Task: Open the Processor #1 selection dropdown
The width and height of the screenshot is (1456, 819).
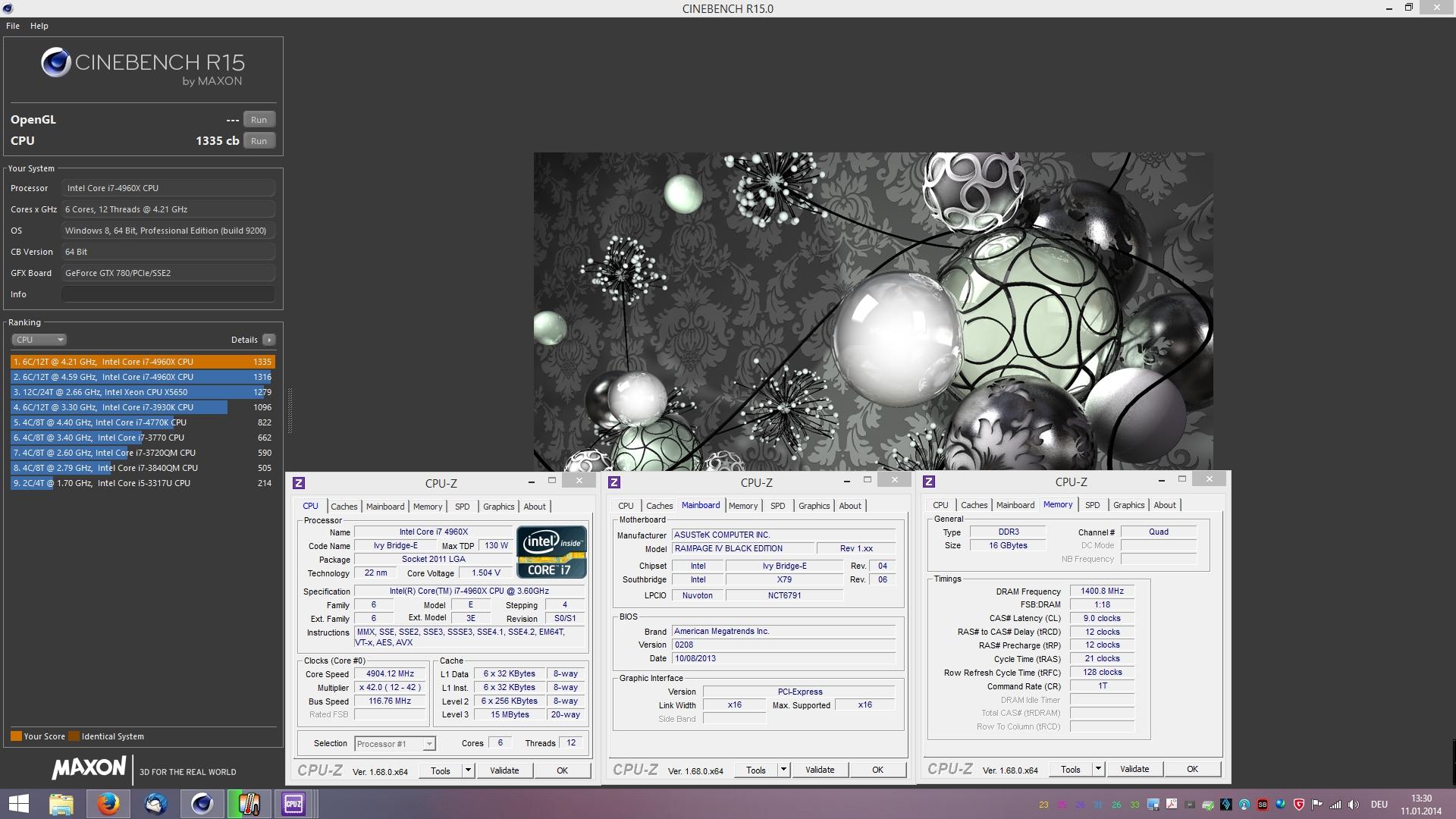Action: tap(395, 744)
